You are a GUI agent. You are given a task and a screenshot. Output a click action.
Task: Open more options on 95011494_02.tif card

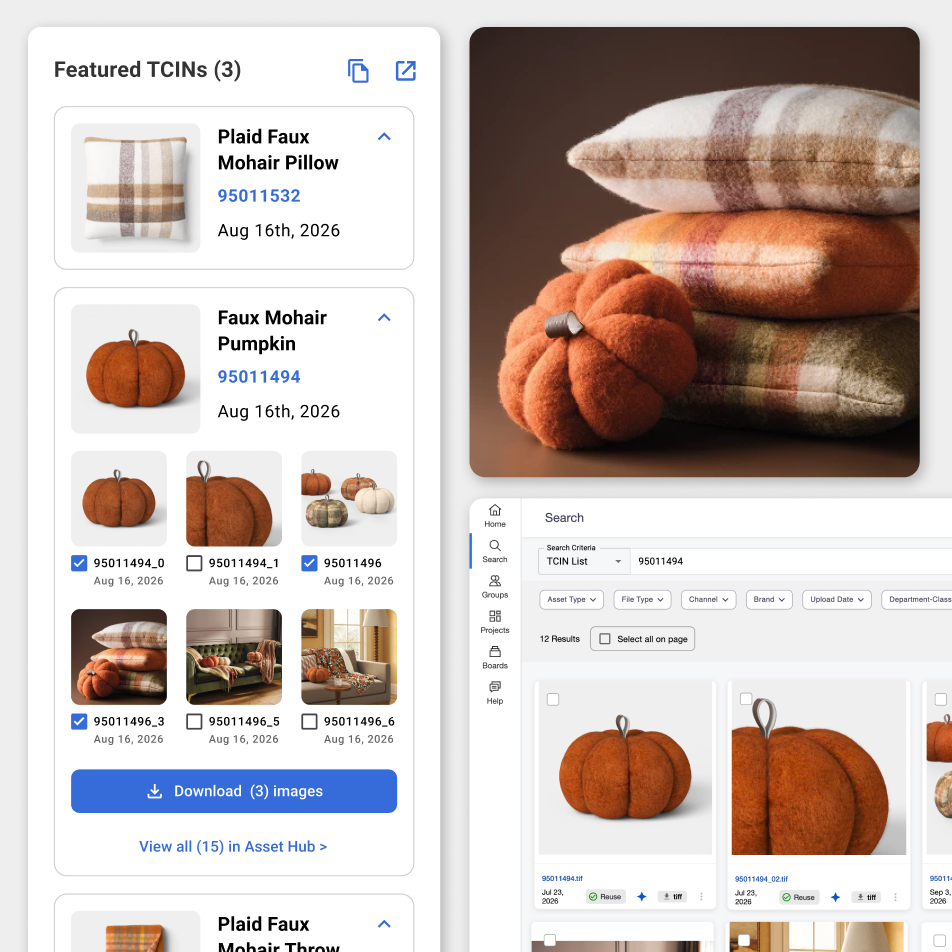895,897
